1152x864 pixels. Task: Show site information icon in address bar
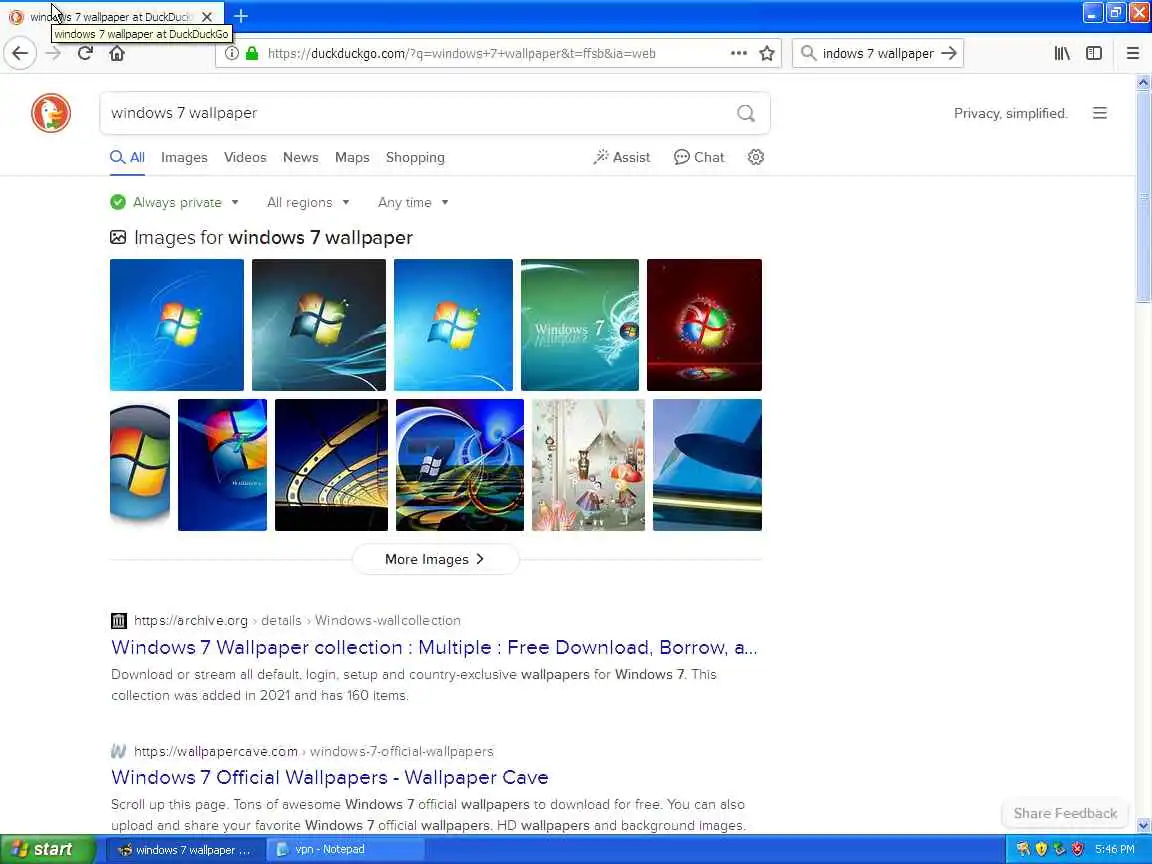[x=231, y=53]
